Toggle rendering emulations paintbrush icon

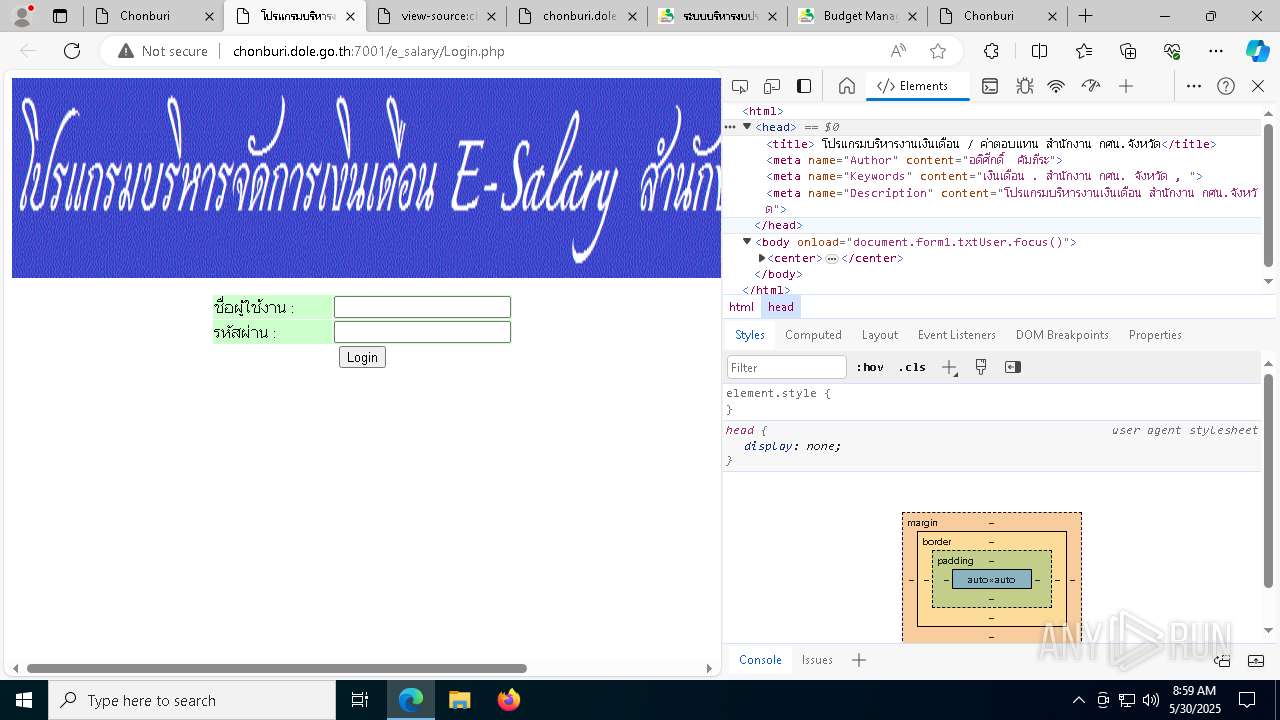click(981, 367)
